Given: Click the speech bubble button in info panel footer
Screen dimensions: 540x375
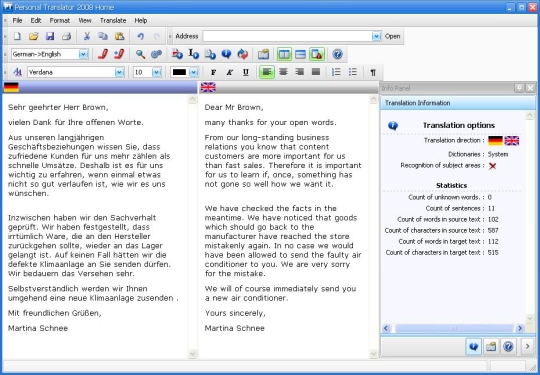Looking at the screenshot, I should tap(474, 346).
